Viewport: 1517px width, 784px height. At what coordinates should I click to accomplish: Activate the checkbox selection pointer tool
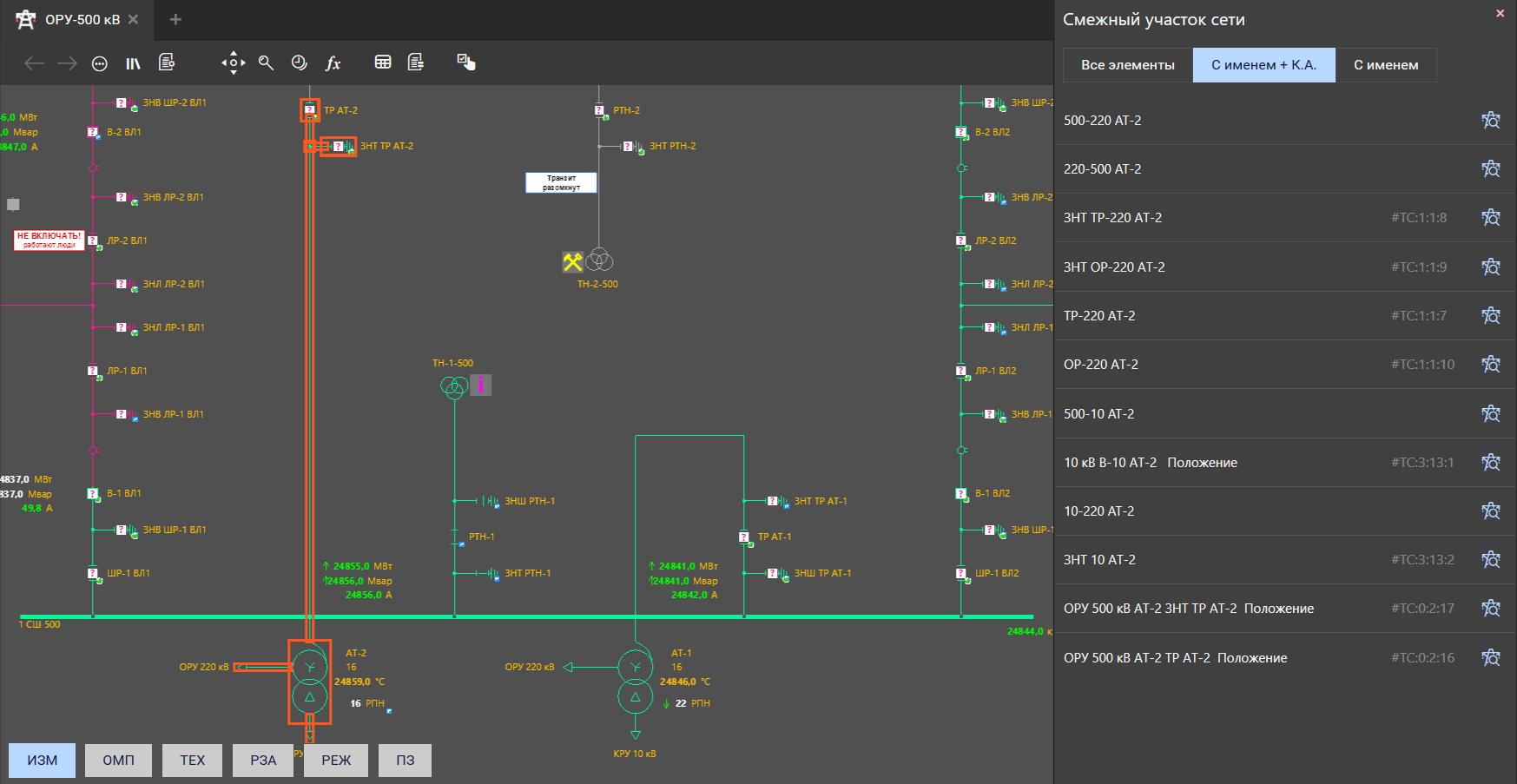click(465, 63)
